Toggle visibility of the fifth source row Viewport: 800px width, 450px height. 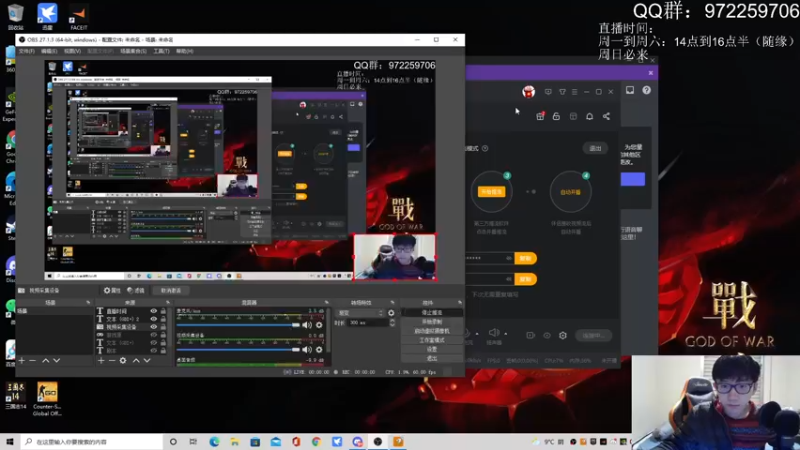154,343
